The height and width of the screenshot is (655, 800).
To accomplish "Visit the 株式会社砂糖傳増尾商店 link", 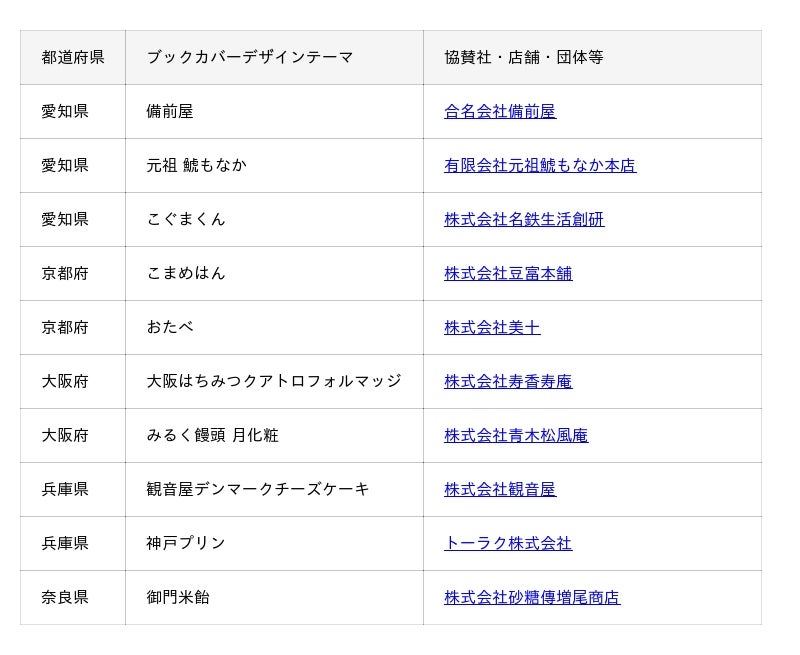I will click(532, 597).
